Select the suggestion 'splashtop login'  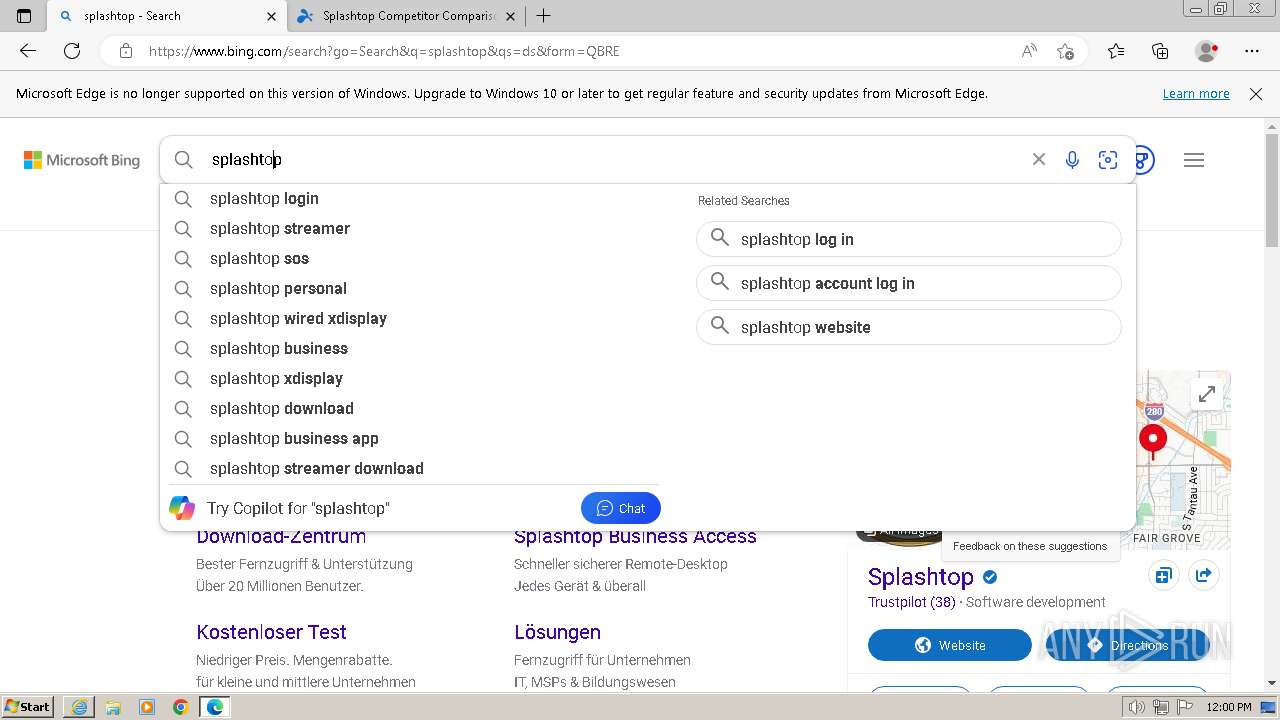[x=409, y=199]
